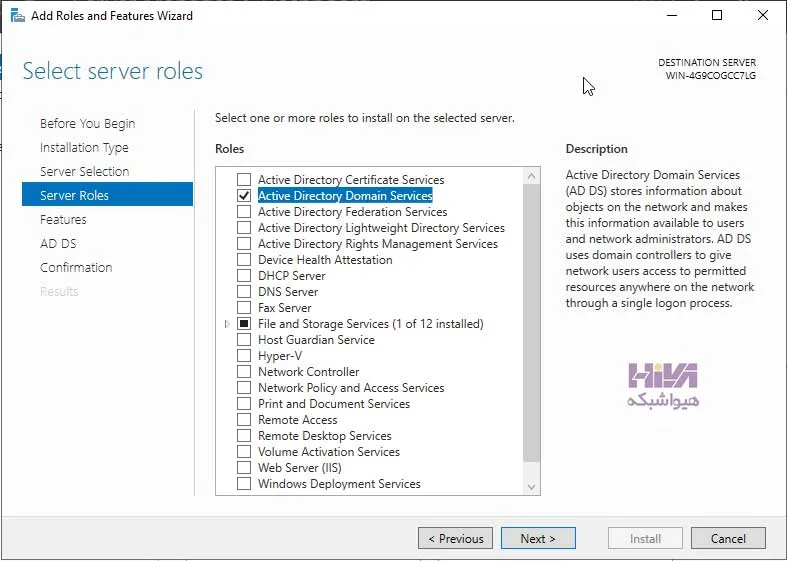Click the wizard icon in title bar
Image resolution: width=787 pixels, height=561 pixels.
coord(18,16)
